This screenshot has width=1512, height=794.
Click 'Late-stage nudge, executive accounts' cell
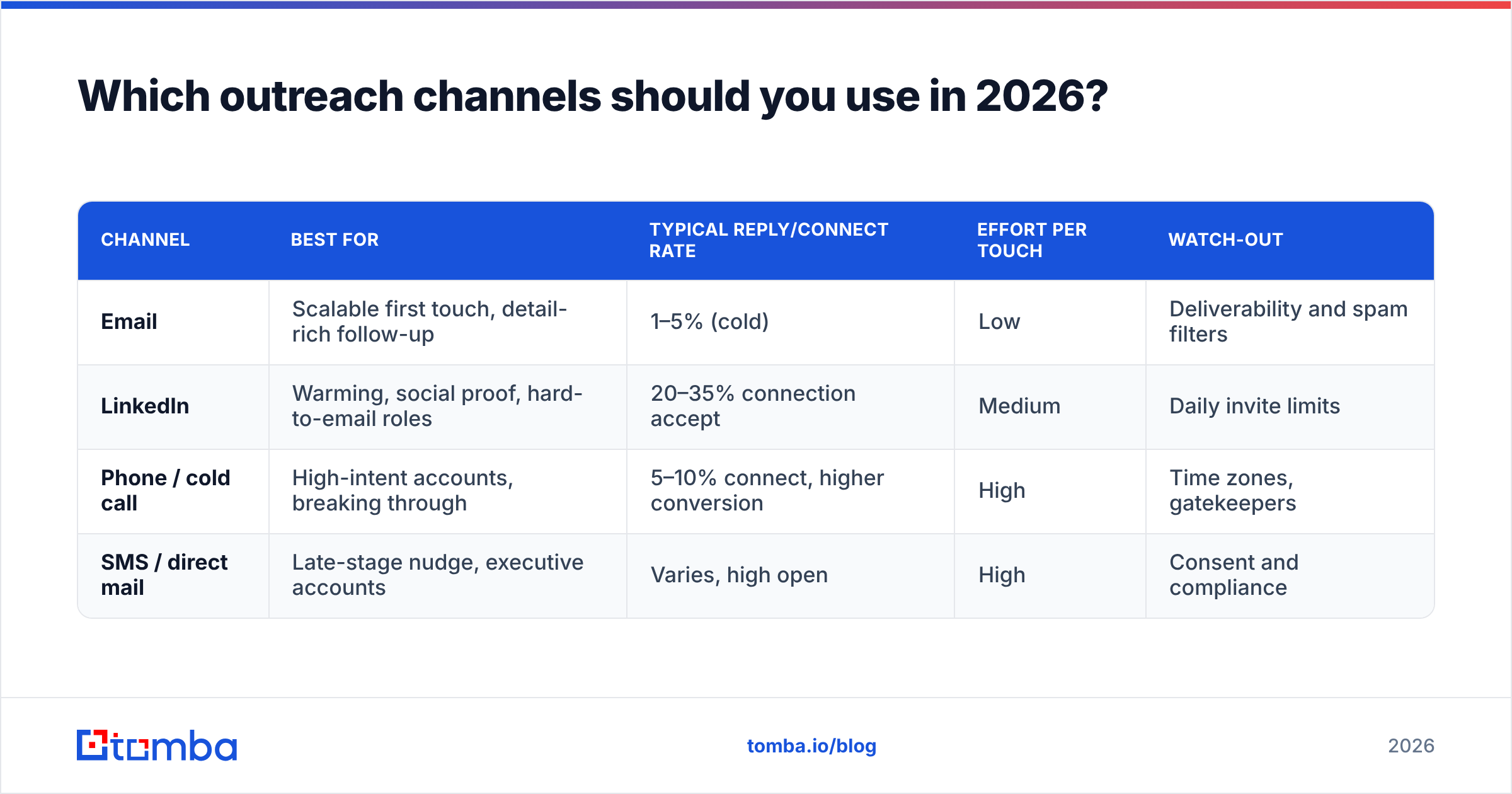pyautogui.click(x=448, y=575)
